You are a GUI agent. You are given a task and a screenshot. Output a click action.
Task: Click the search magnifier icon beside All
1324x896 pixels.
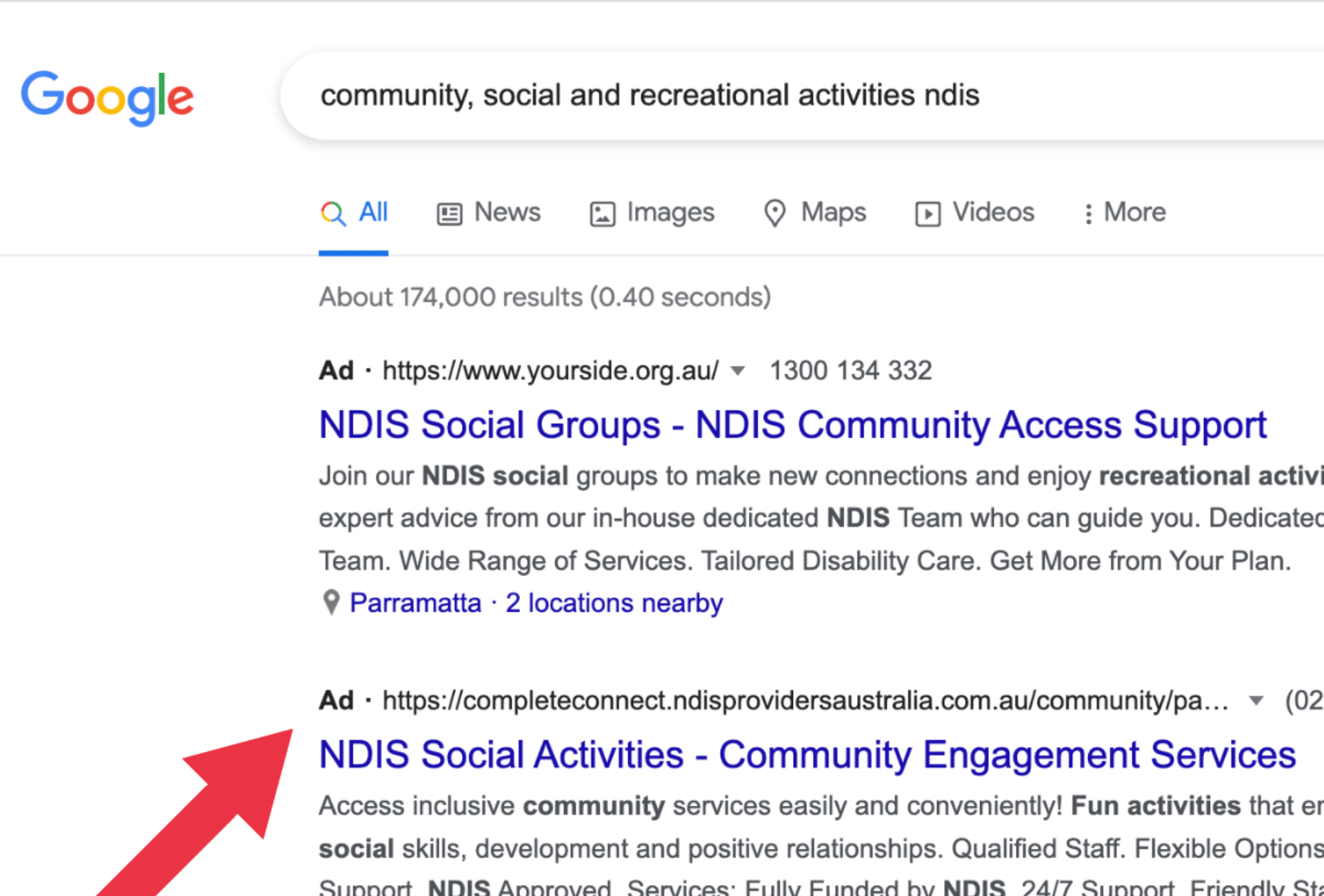[333, 214]
